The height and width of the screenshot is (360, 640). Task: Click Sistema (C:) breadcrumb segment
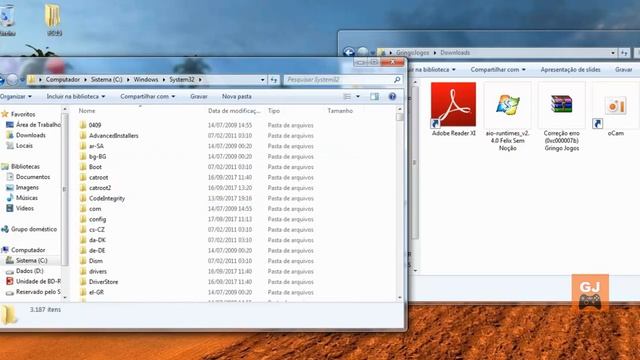point(107,80)
